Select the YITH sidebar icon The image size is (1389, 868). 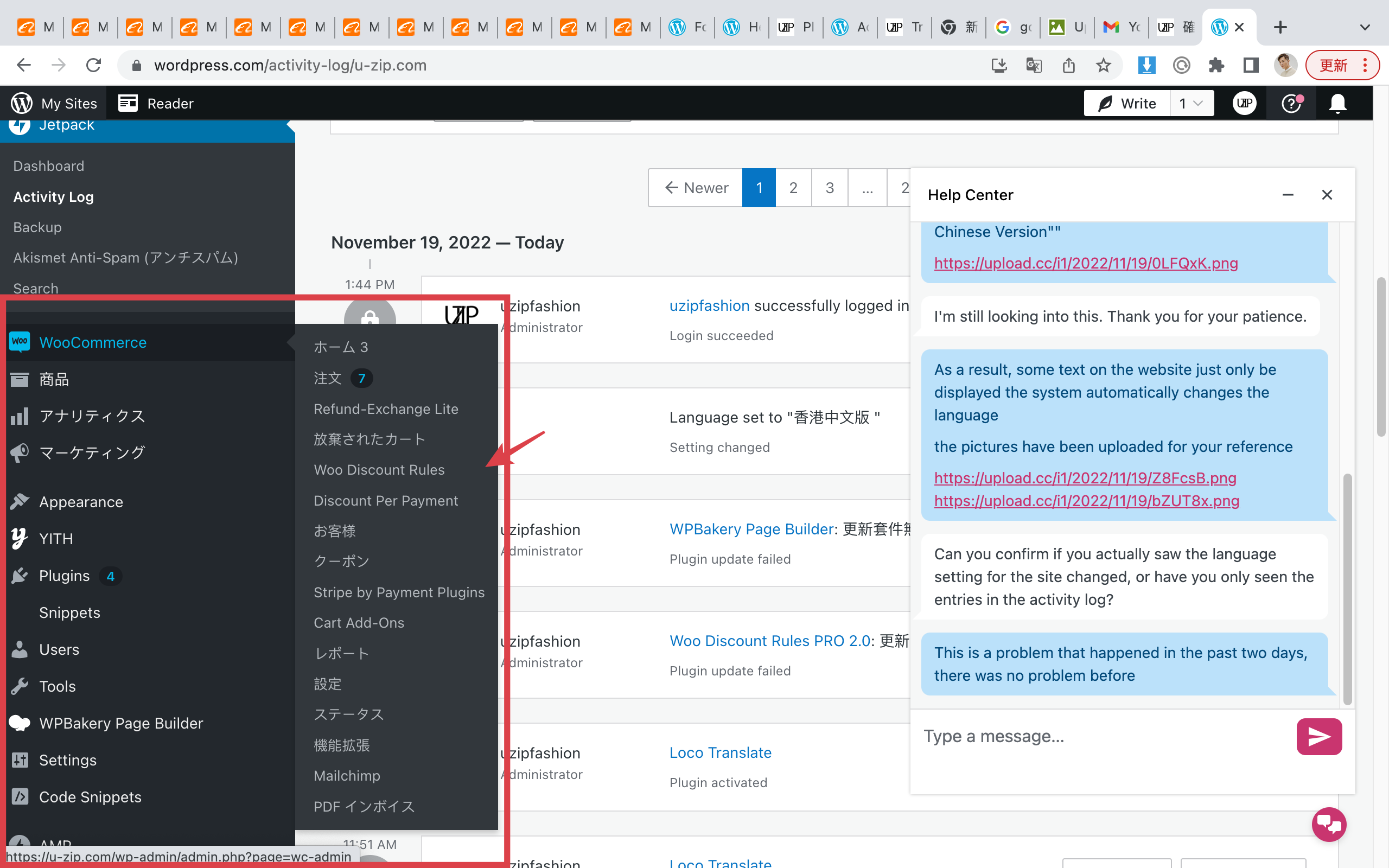point(20,539)
